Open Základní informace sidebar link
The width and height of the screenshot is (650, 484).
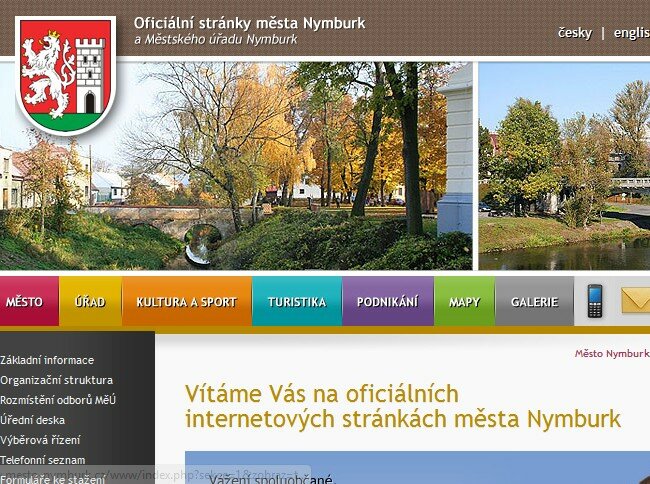pos(47,360)
